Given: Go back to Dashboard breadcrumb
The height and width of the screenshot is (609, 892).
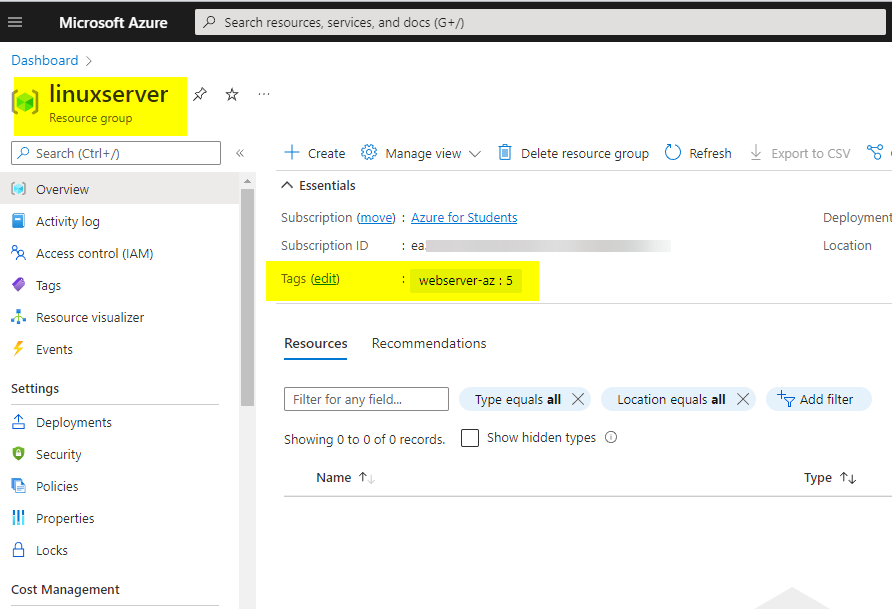Looking at the screenshot, I should (45, 60).
